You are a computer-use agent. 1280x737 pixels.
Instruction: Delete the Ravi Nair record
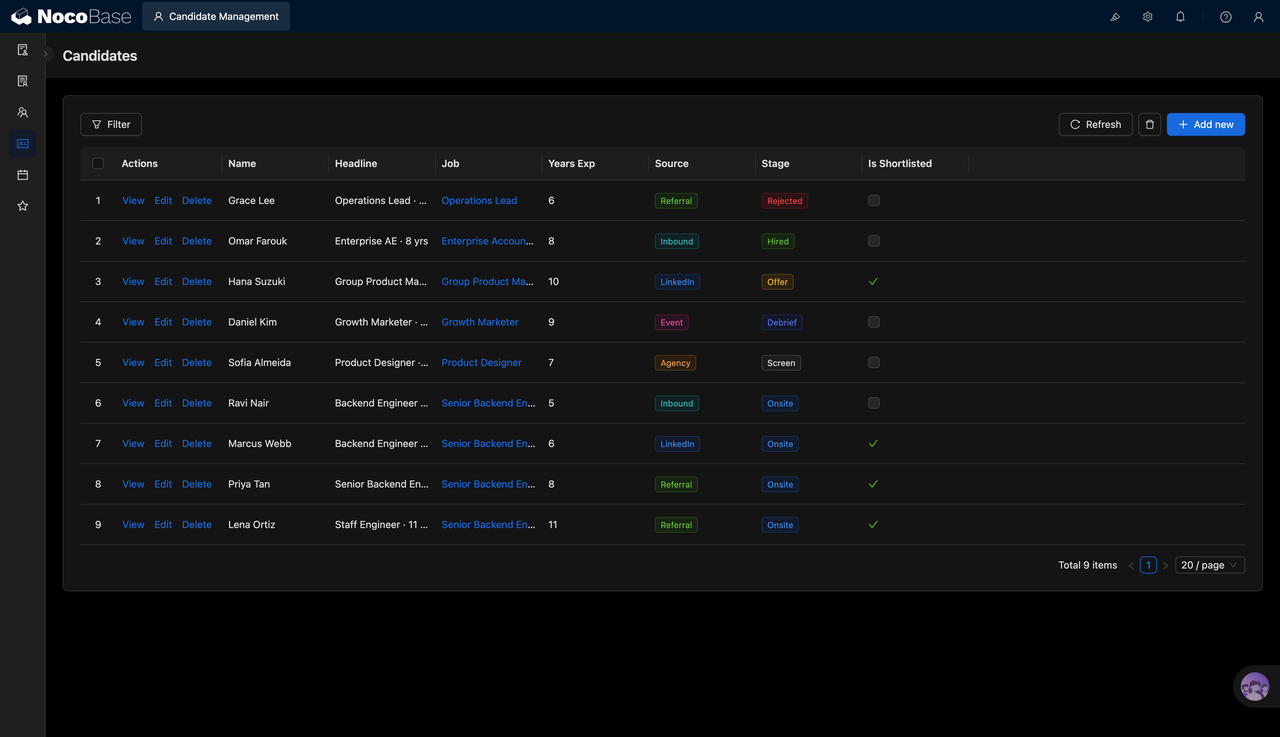[x=197, y=403]
